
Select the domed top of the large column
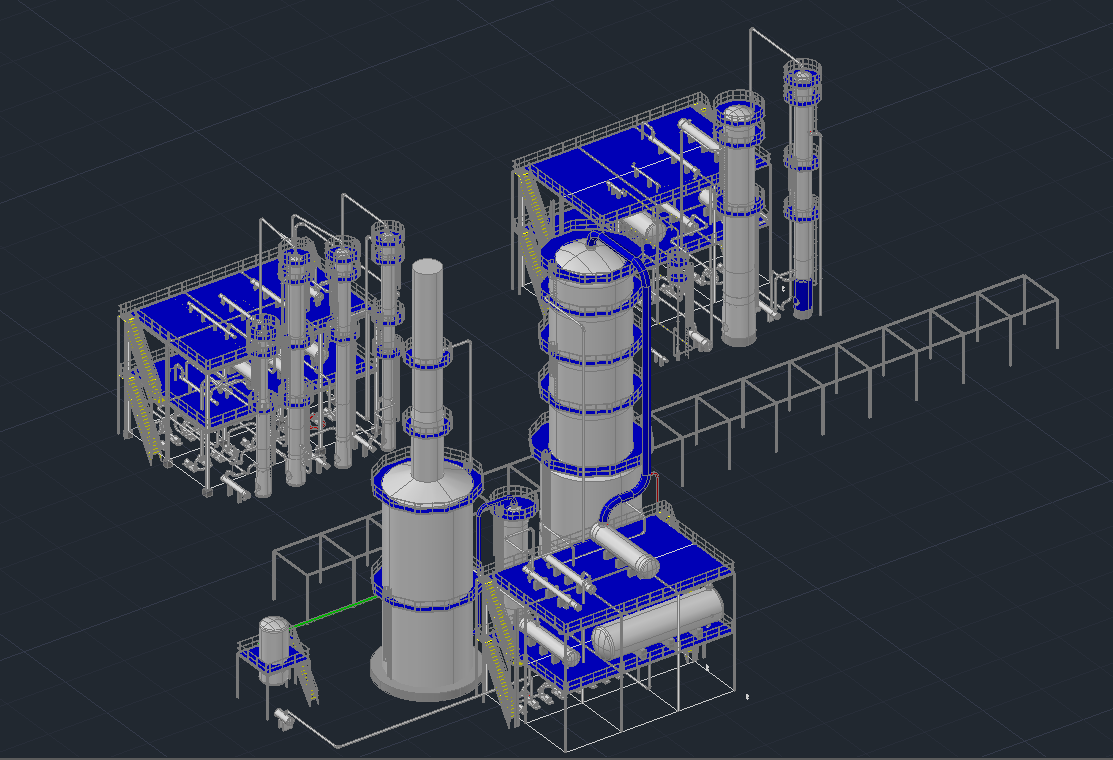591,257
